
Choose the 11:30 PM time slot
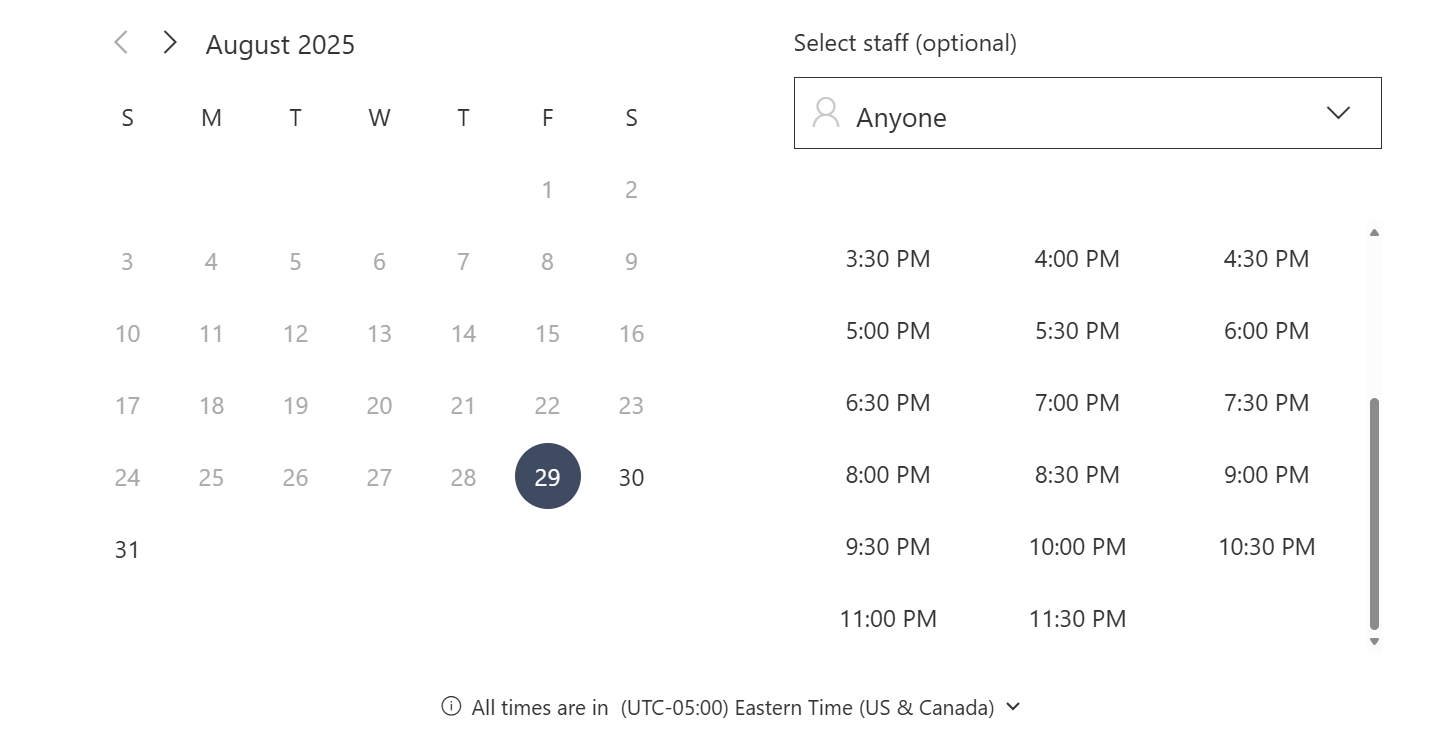tap(1077, 619)
